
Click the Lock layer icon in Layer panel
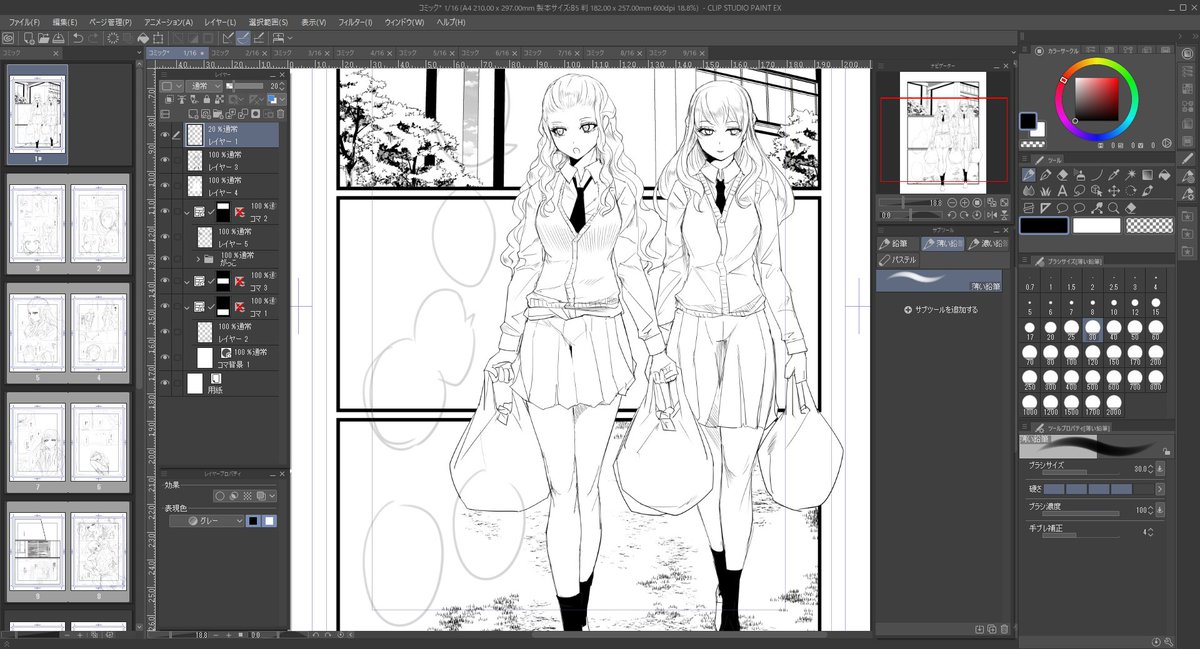click(x=207, y=100)
